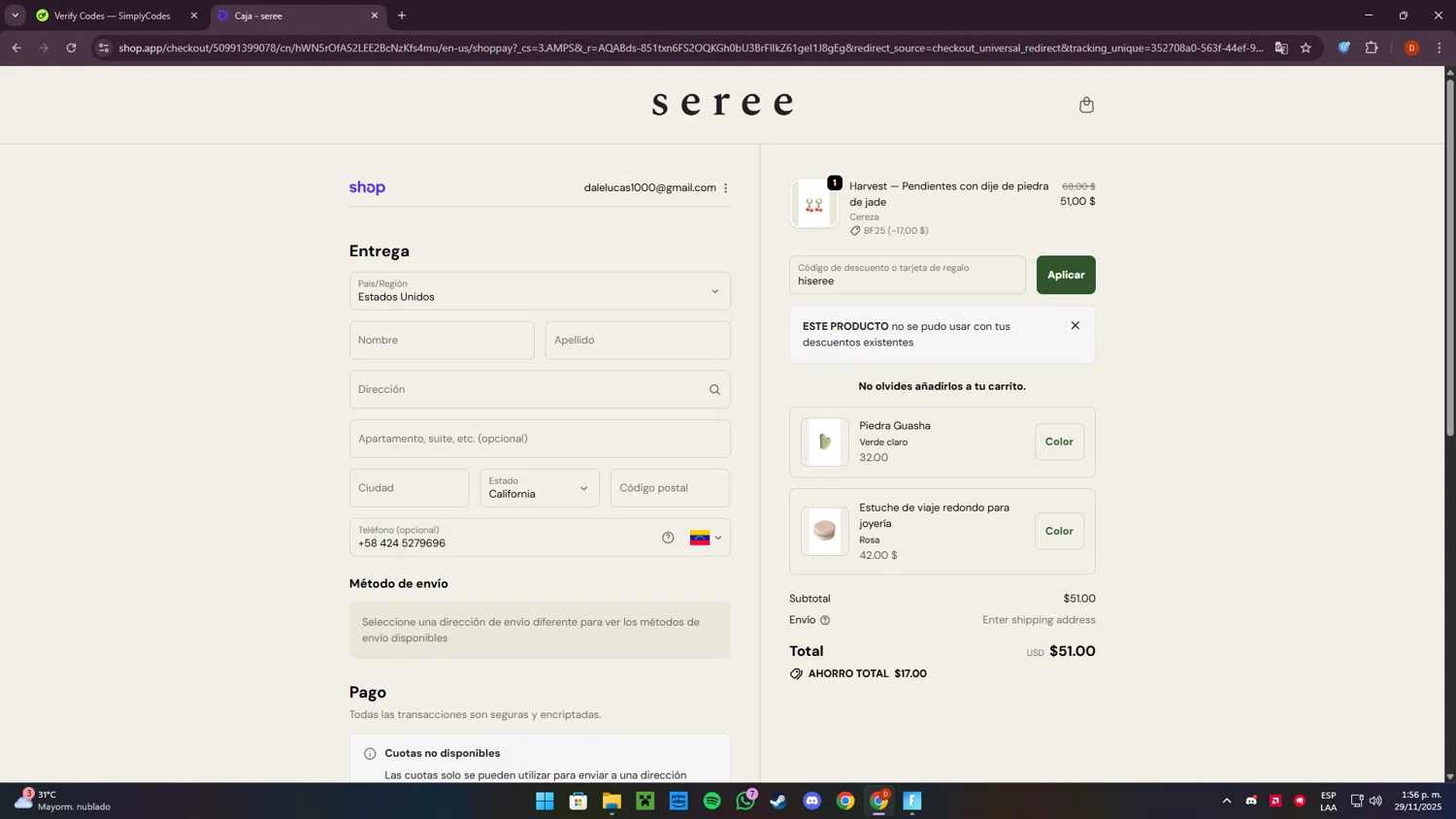The image size is (1456, 819).
Task: Apply the discount code with Aplicar
Action: [x=1066, y=275]
